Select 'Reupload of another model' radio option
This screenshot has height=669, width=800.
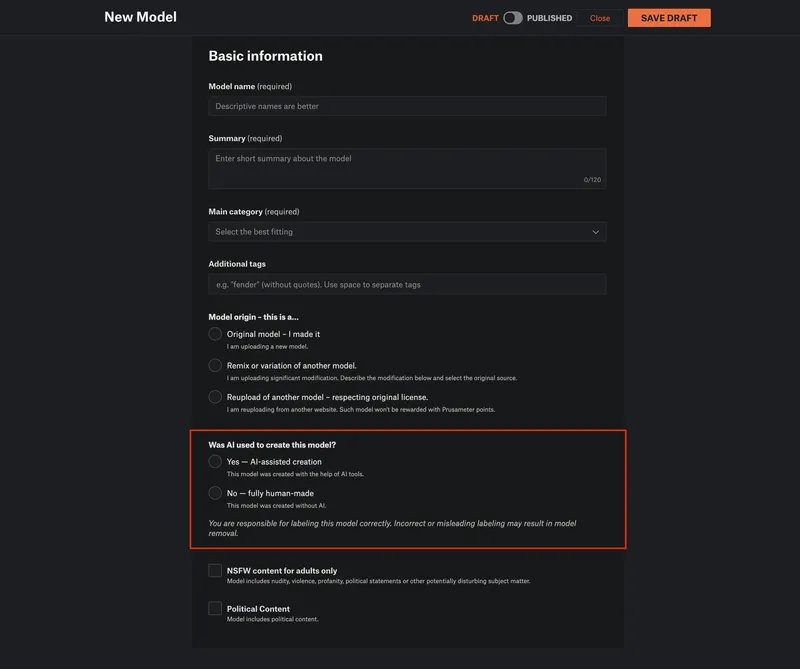[x=215, y=397]
